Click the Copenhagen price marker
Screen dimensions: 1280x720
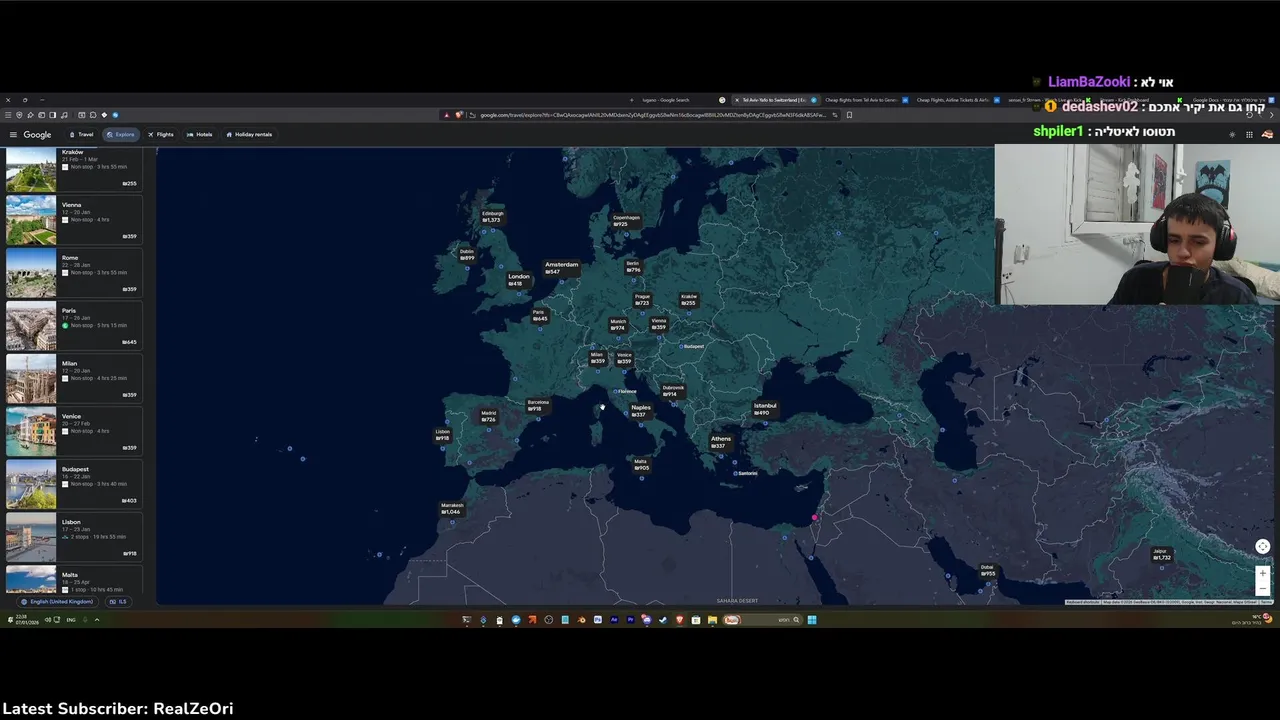click(626, 221)
